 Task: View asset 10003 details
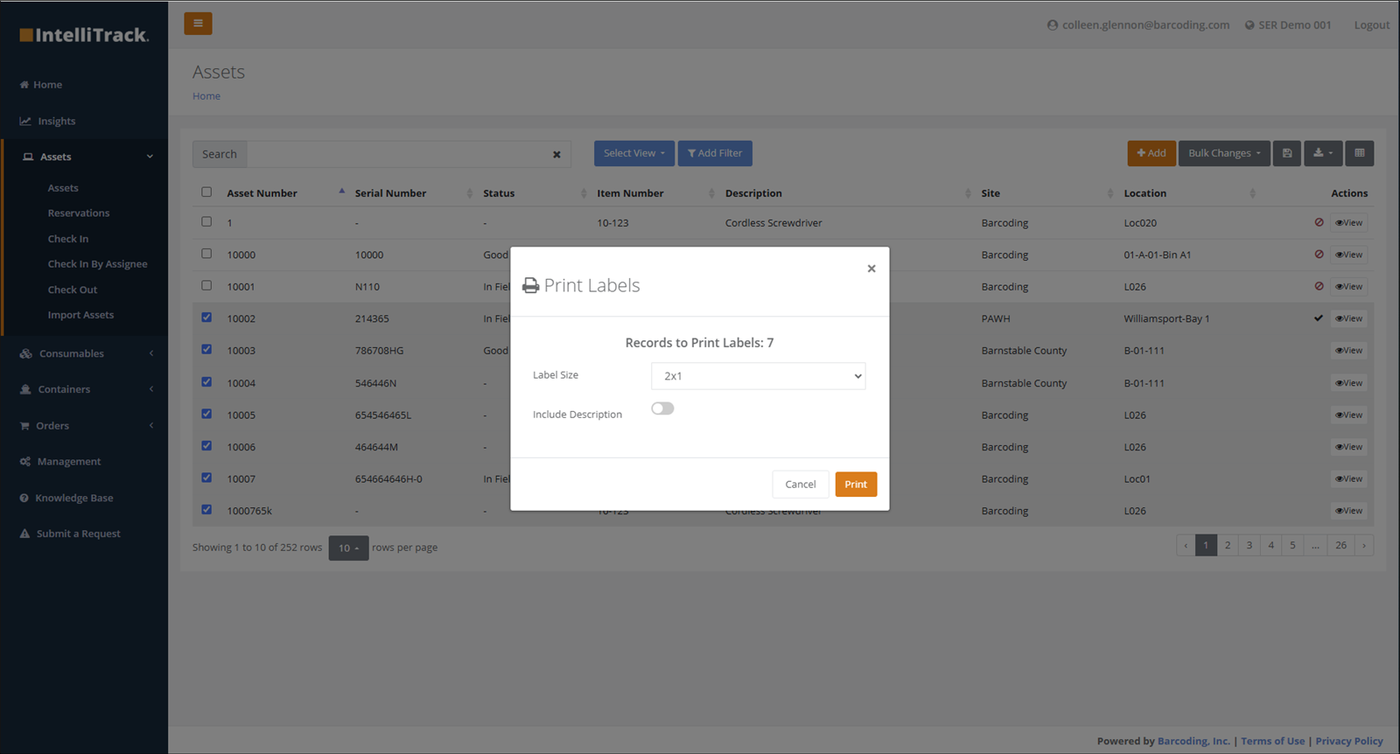(1349, 351)
